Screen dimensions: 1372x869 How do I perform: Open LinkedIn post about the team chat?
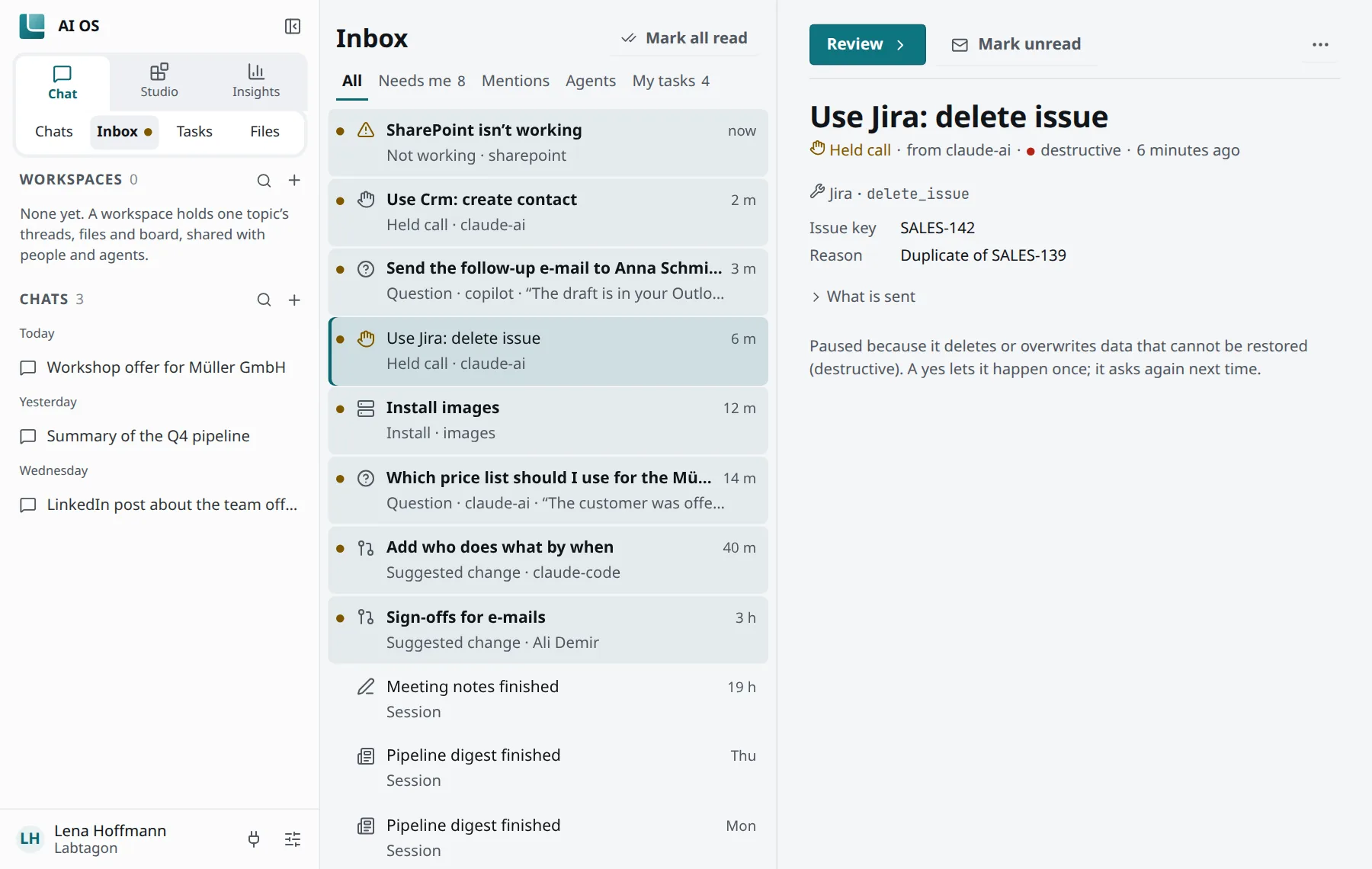159,505
